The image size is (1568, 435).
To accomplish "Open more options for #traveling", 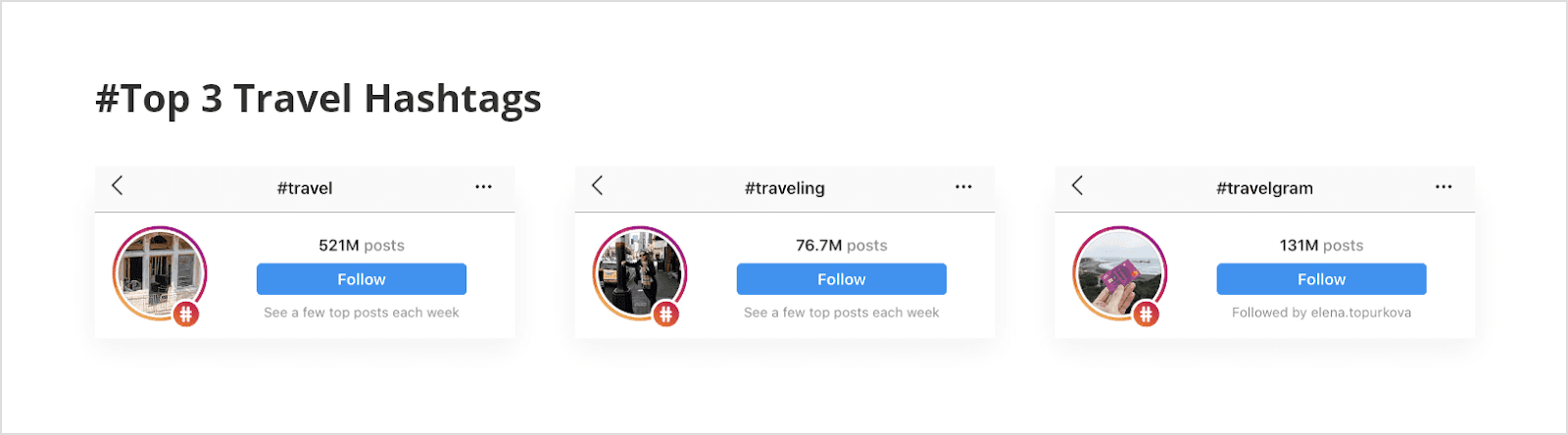I will [x=963, y=186].
